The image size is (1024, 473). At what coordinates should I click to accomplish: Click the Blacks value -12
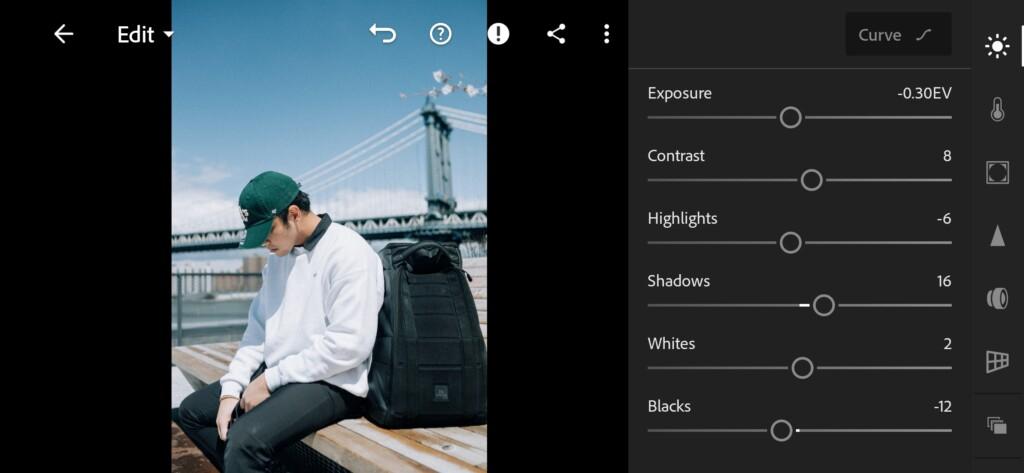click(x=942, y=407)
